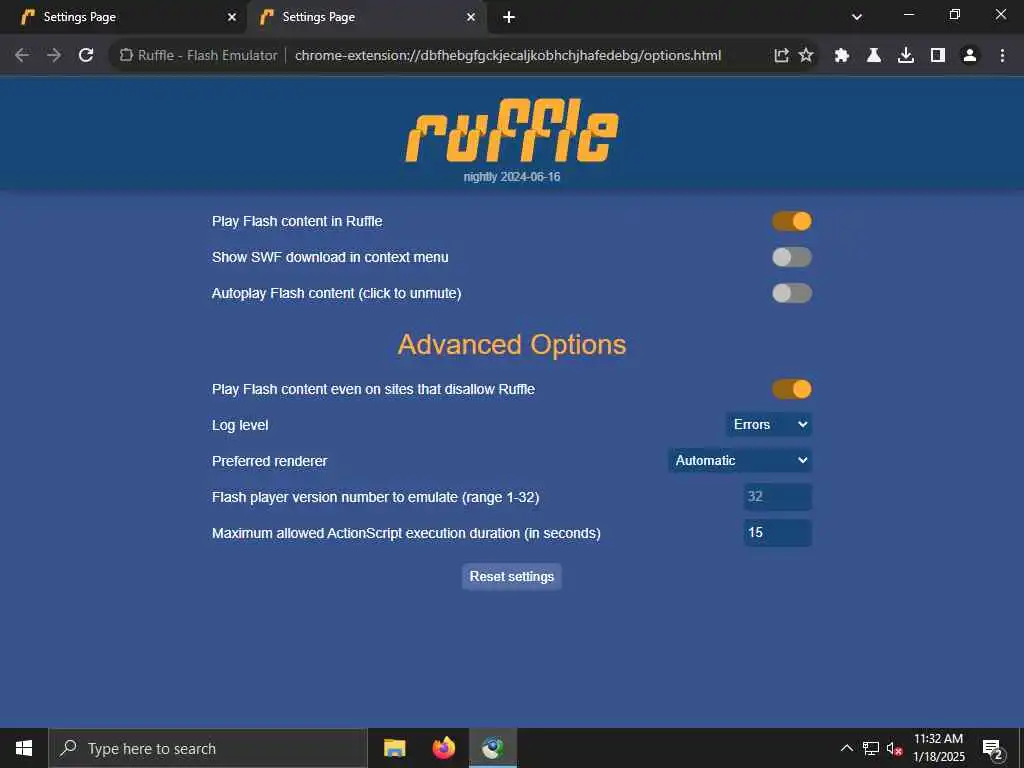Screen dimensions: 1024x768
Task: Click the 'nightly 2024-06-16' version text
Action: click(x=512, y=177)
